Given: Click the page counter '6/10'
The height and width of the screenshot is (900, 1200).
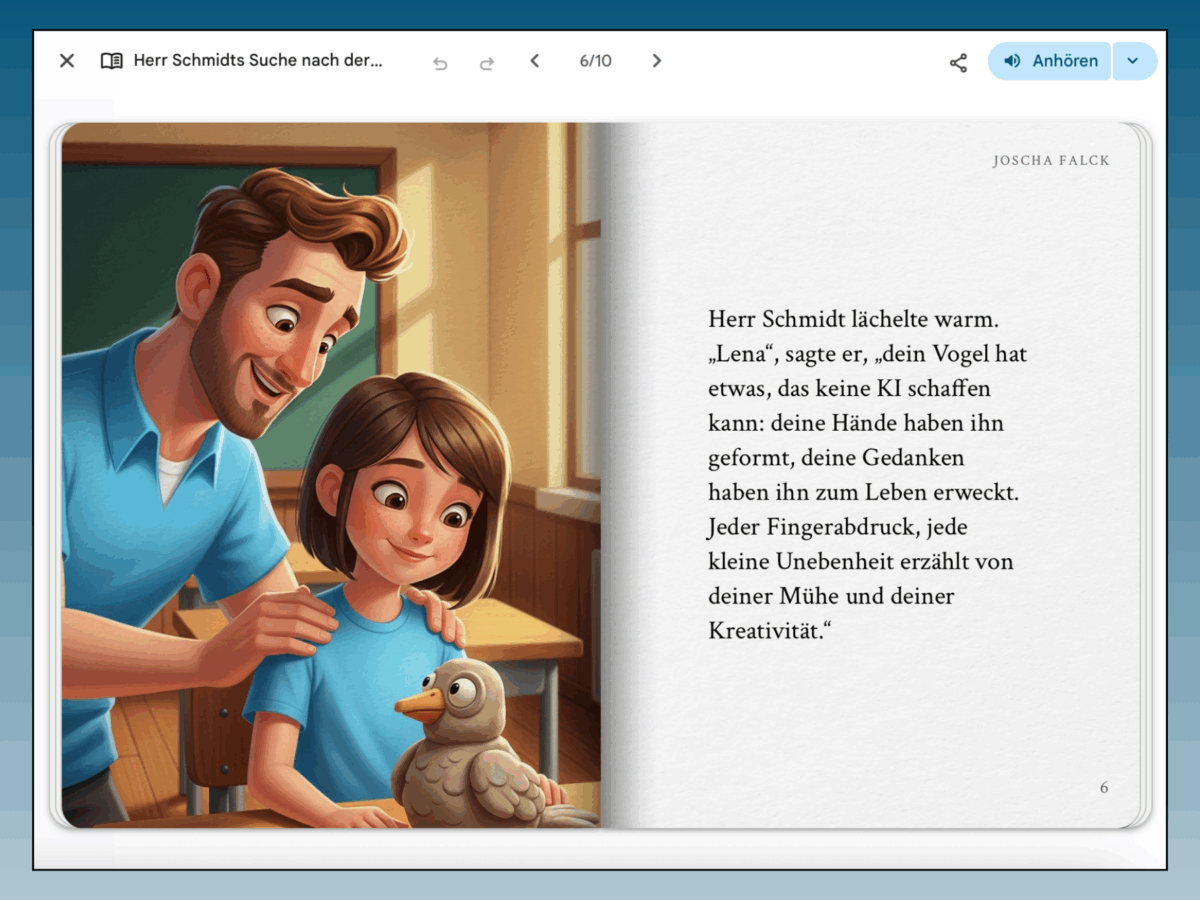Looking at the screenshot, I should (x=595, y=61).
